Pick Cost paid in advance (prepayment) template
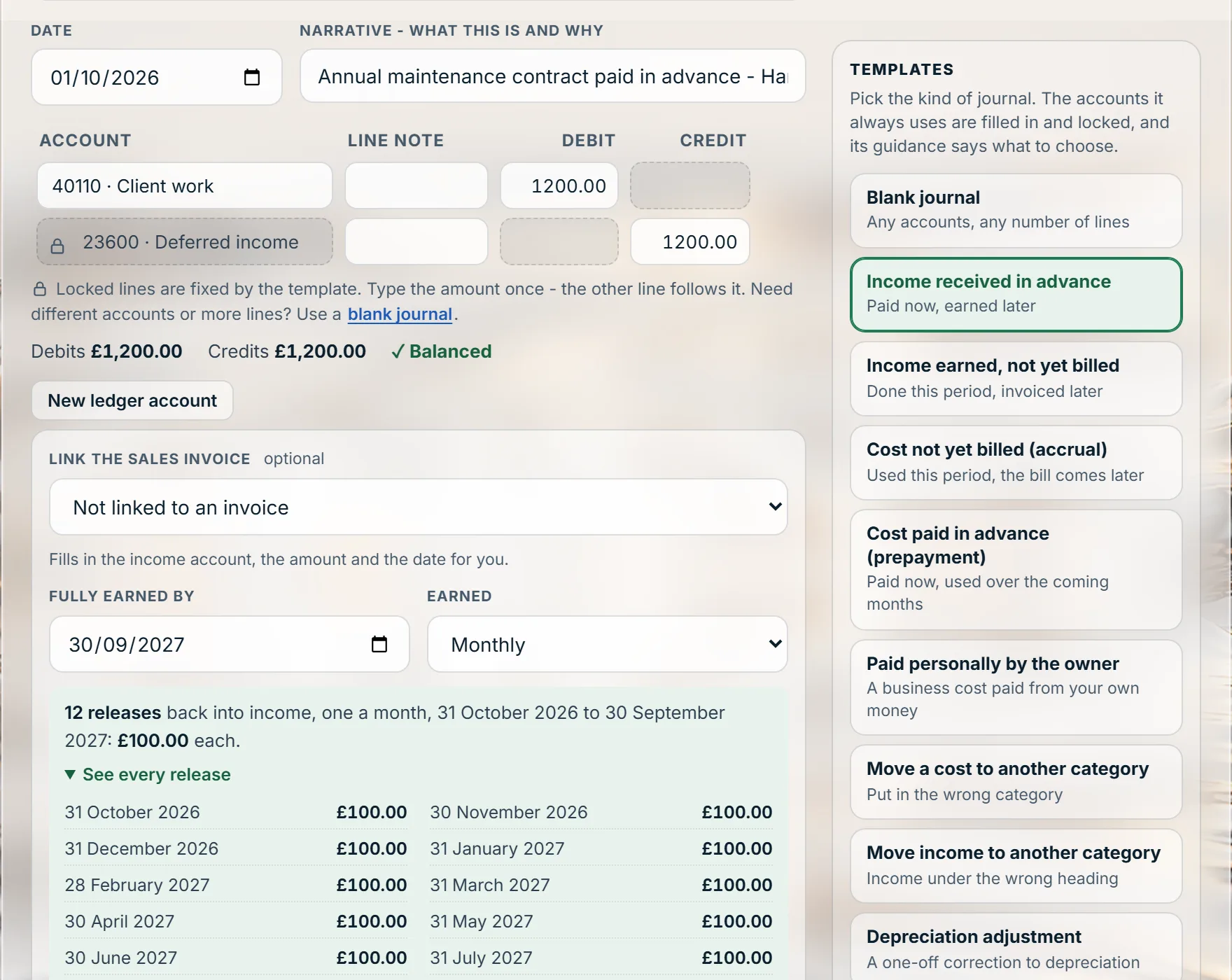 pyautogui.click(x=1016, y=569)
